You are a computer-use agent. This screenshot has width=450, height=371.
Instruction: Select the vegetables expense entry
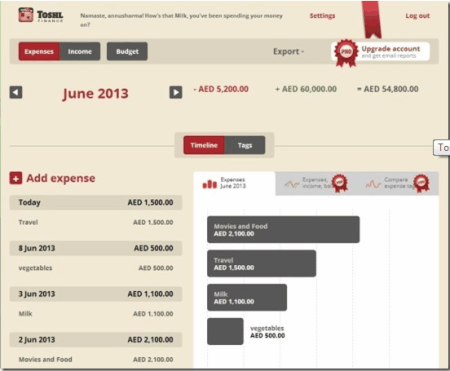(x=96, y=268)
